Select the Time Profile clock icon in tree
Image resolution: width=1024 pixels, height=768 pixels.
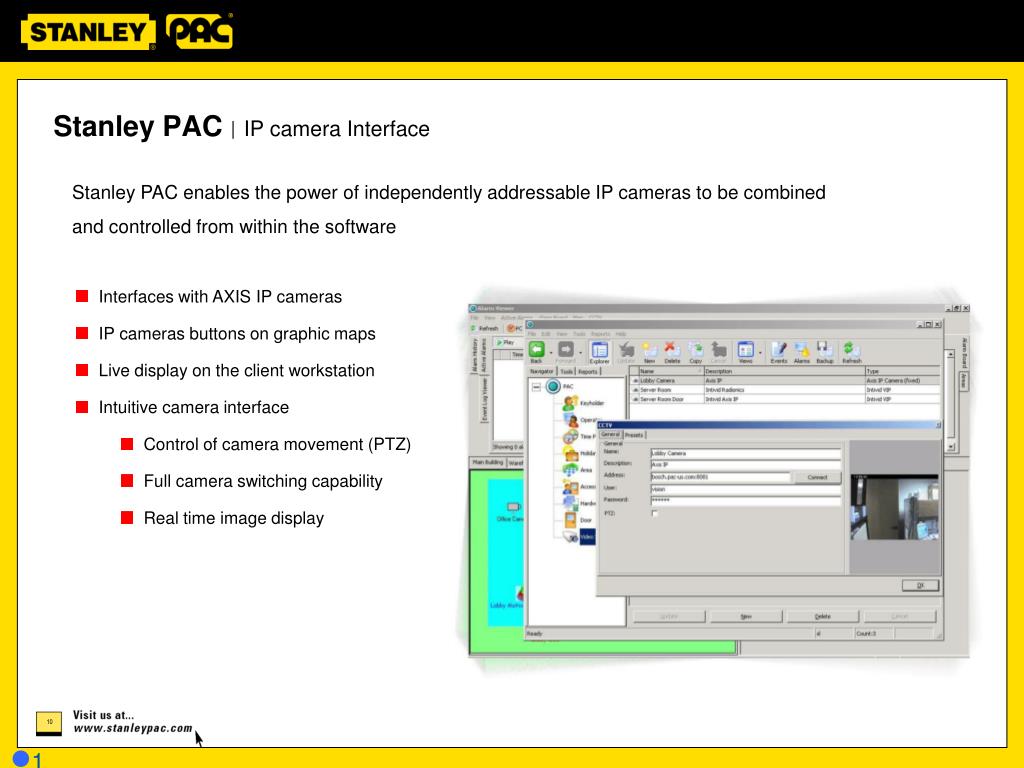point(570,436)
